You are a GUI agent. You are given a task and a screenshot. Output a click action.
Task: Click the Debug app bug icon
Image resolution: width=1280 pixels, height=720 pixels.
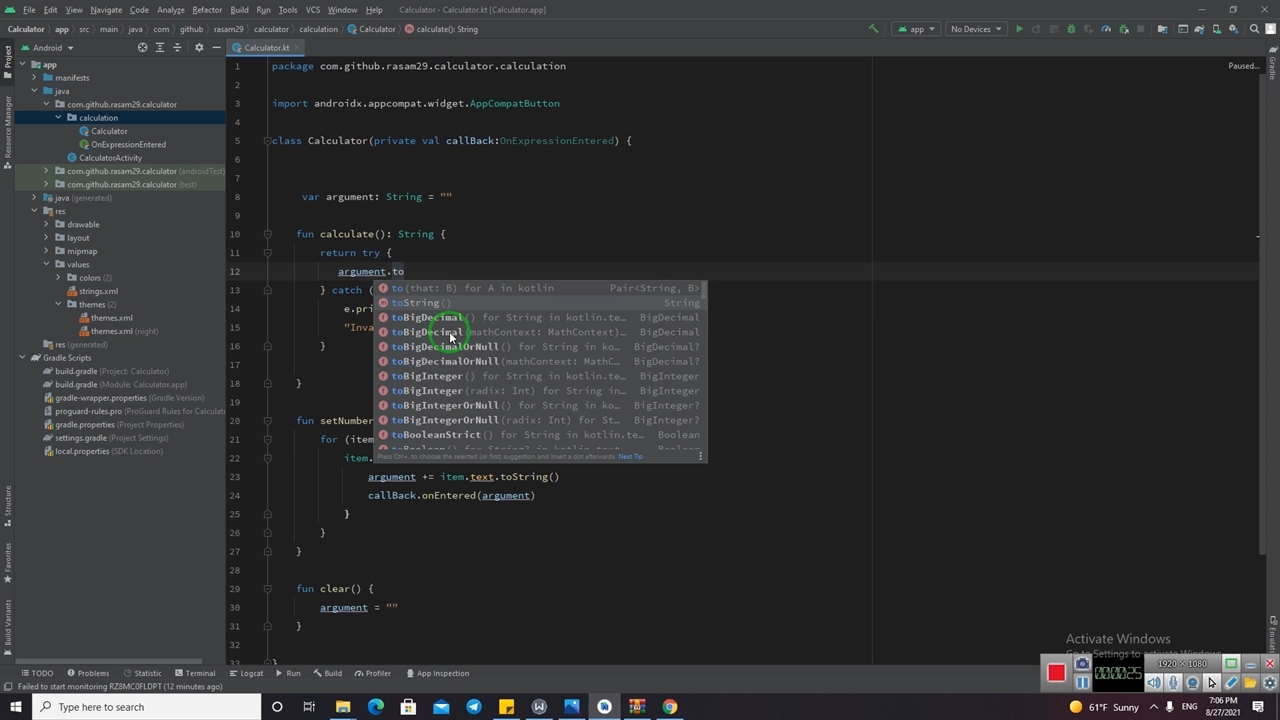pyautogui.click(x=1071, y=29)
